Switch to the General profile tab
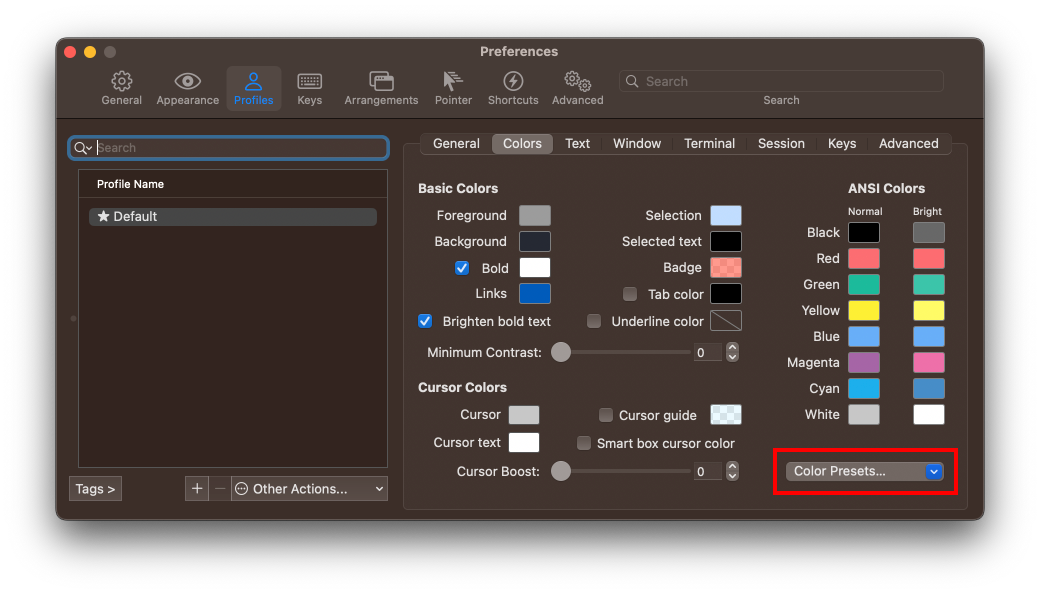Screen dimensions: 1040x594 [x=456, y=144]
